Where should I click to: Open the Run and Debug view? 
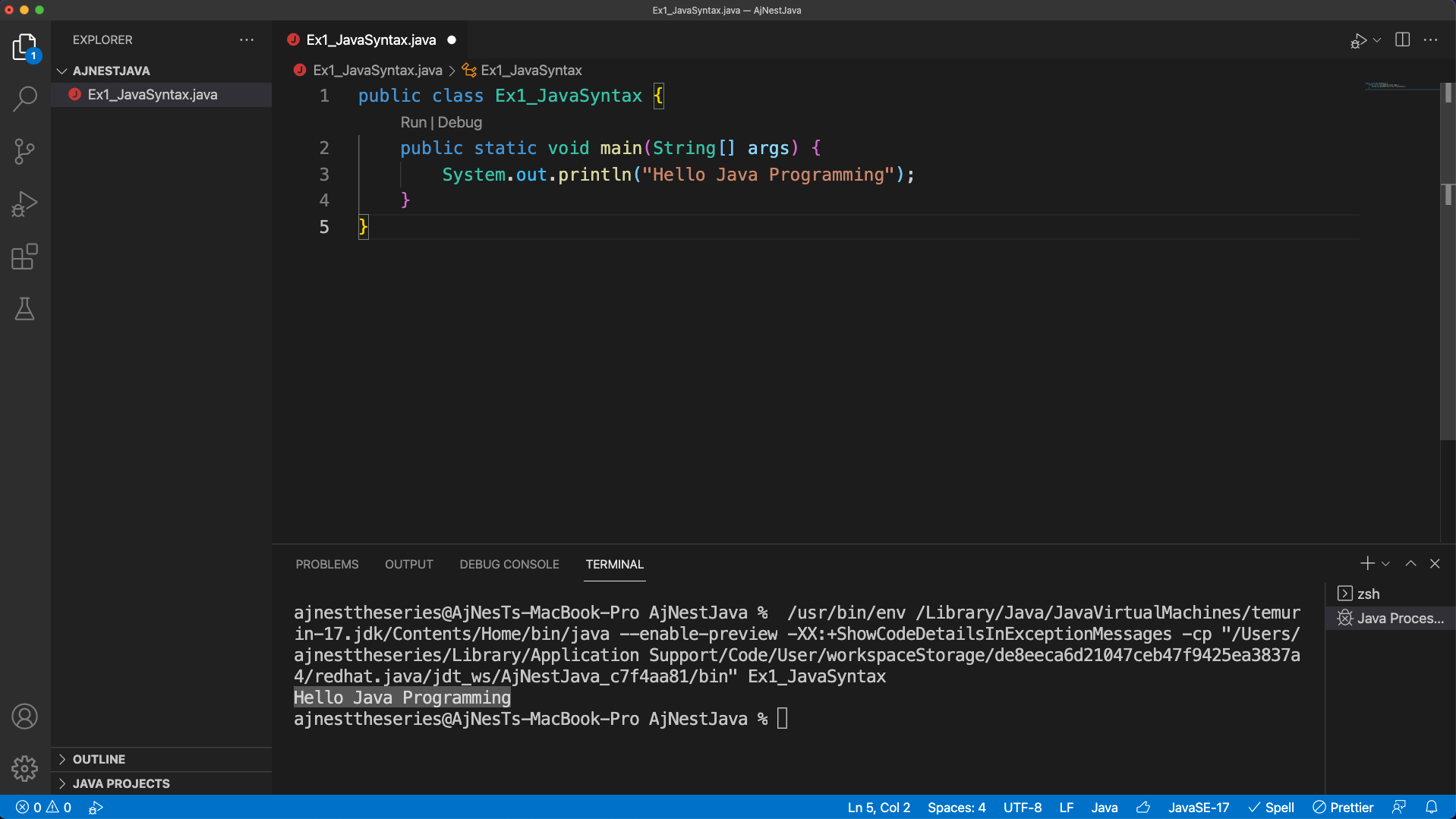click(25, 203)
